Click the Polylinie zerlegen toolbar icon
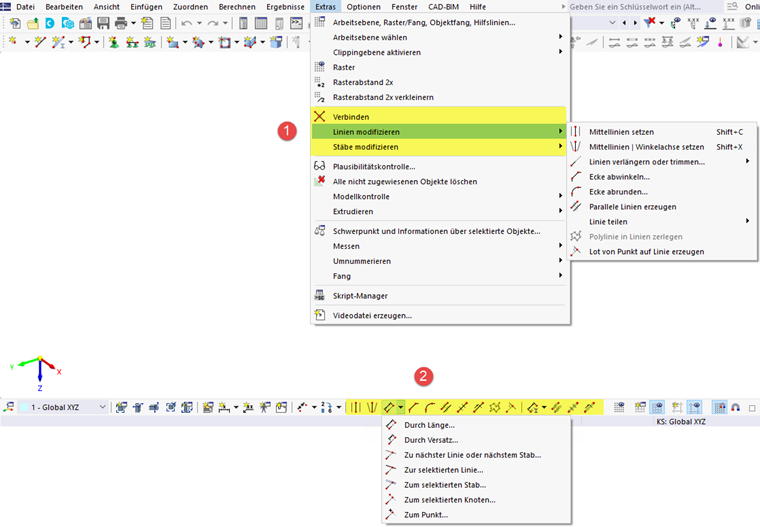 point(494,407)
